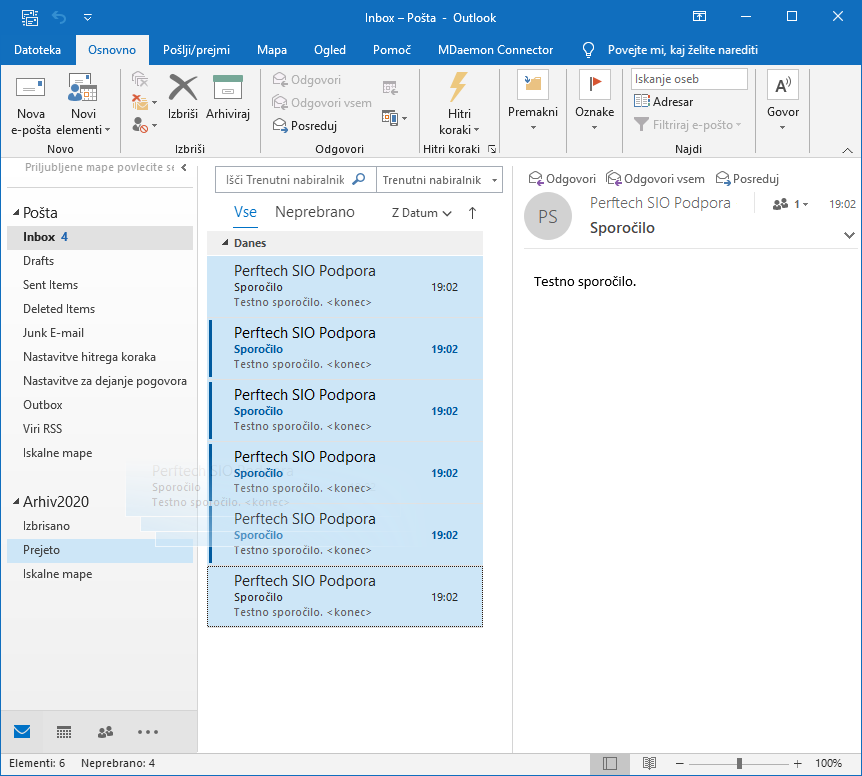The image size is (862, 776).
Task: Expand the message header chevron
Action: 849,235
